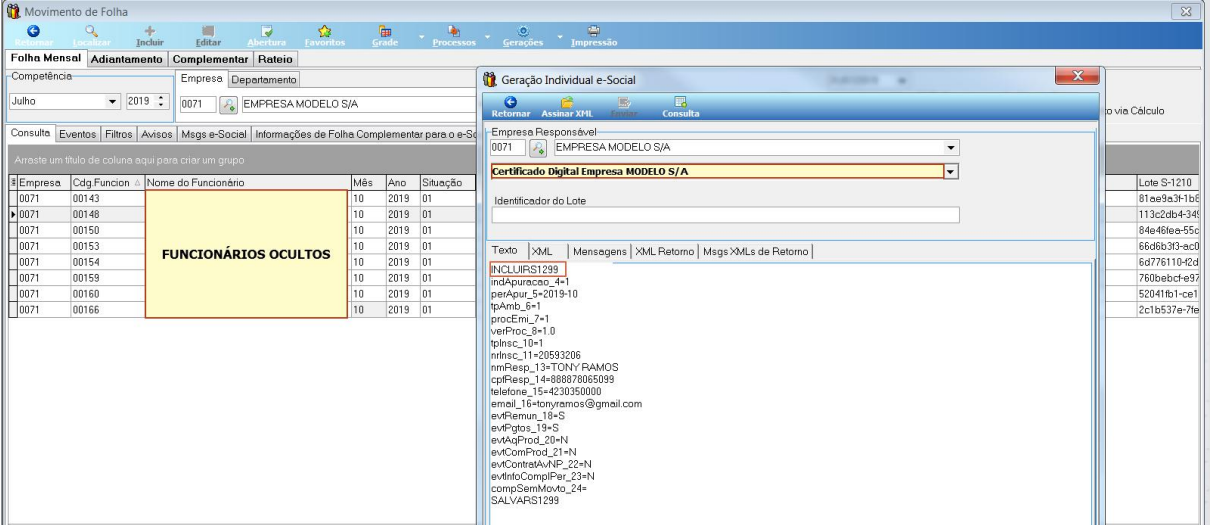This screenshot has height=525, width=1210.
Task: Click Retornar in Geração Individual e-Social dialog
Action: click(x=510, y=107)
